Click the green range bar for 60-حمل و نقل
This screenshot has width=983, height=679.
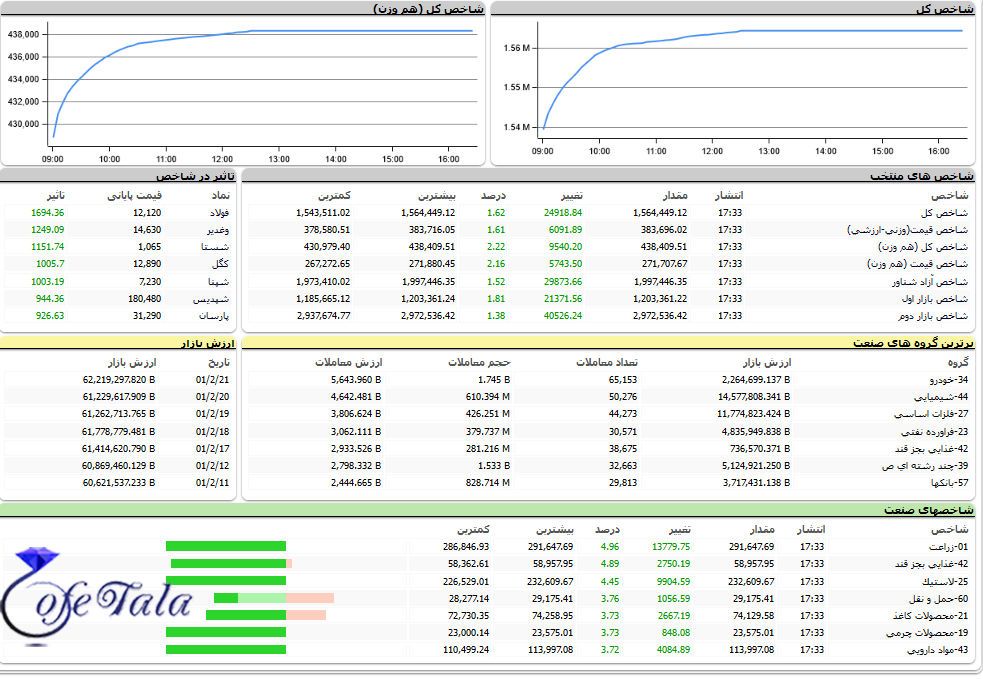click(x=226, y=598)
